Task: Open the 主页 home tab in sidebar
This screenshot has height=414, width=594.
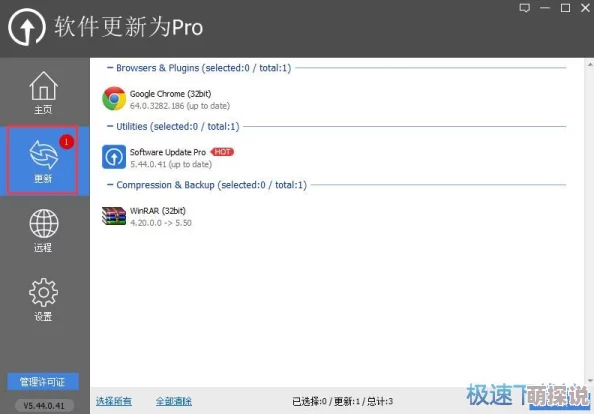Action: 44,93
